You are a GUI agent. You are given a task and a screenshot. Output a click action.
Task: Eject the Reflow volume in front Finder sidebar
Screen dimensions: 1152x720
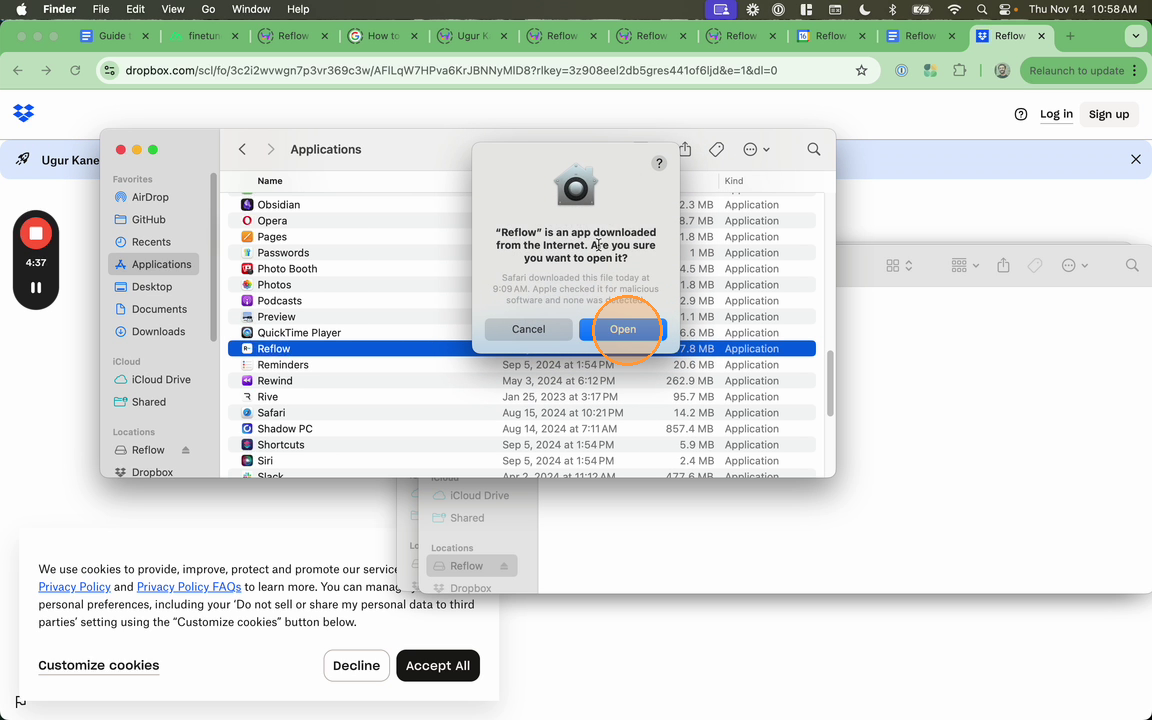(x=186, y=450)
